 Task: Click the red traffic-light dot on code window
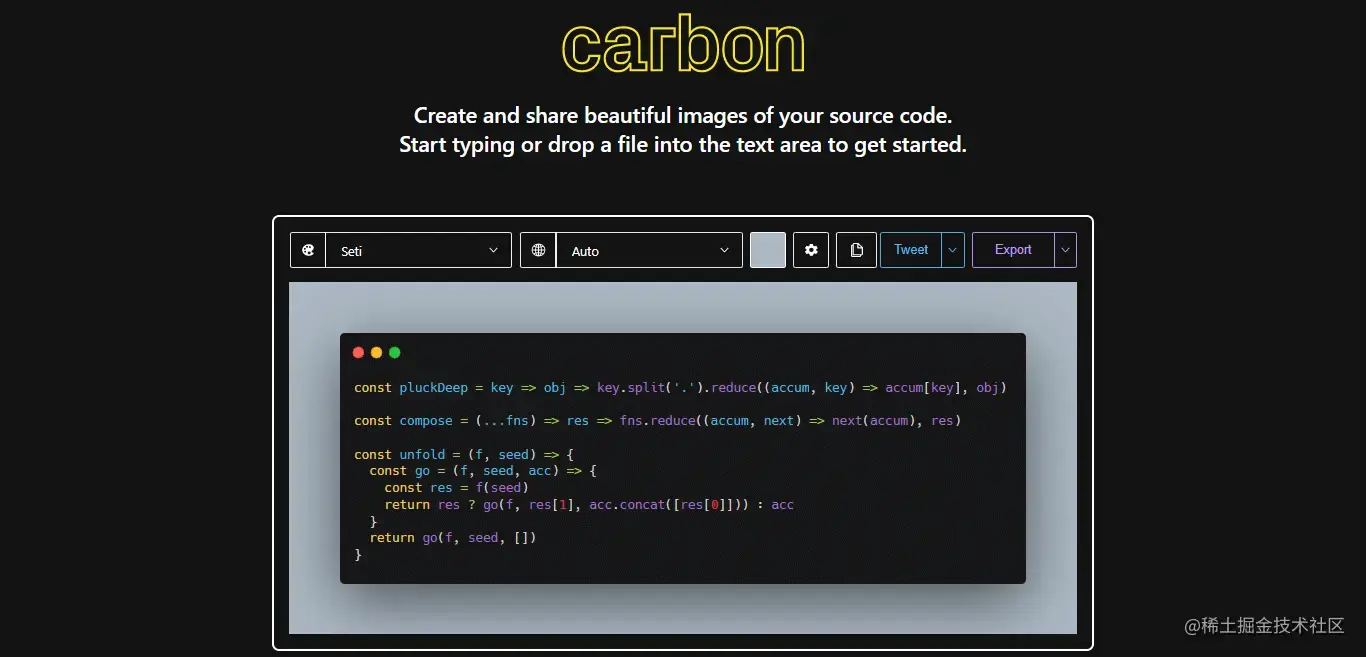[358, 352]
